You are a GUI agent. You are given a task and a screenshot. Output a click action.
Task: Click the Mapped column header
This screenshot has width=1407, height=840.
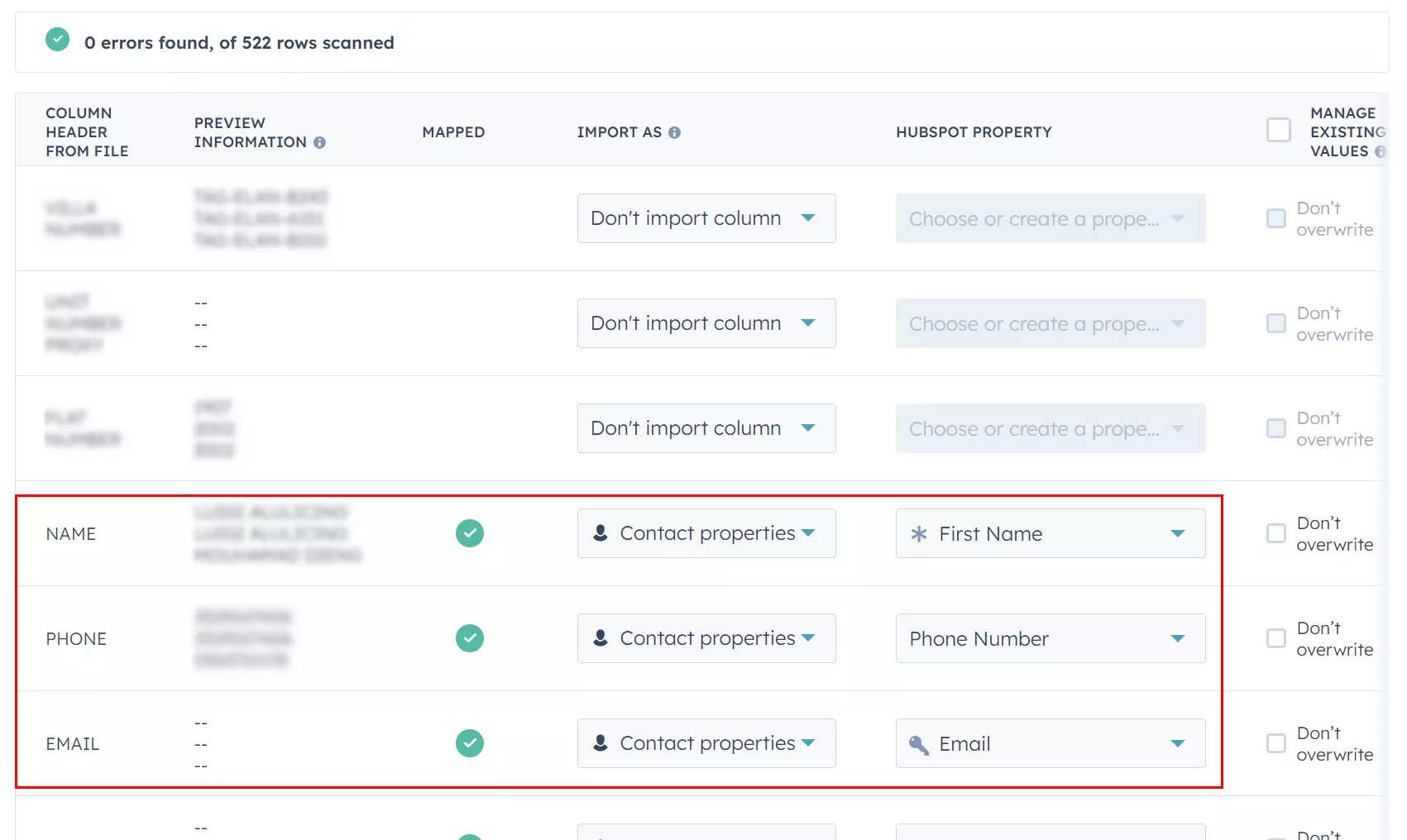pos(453,132)
